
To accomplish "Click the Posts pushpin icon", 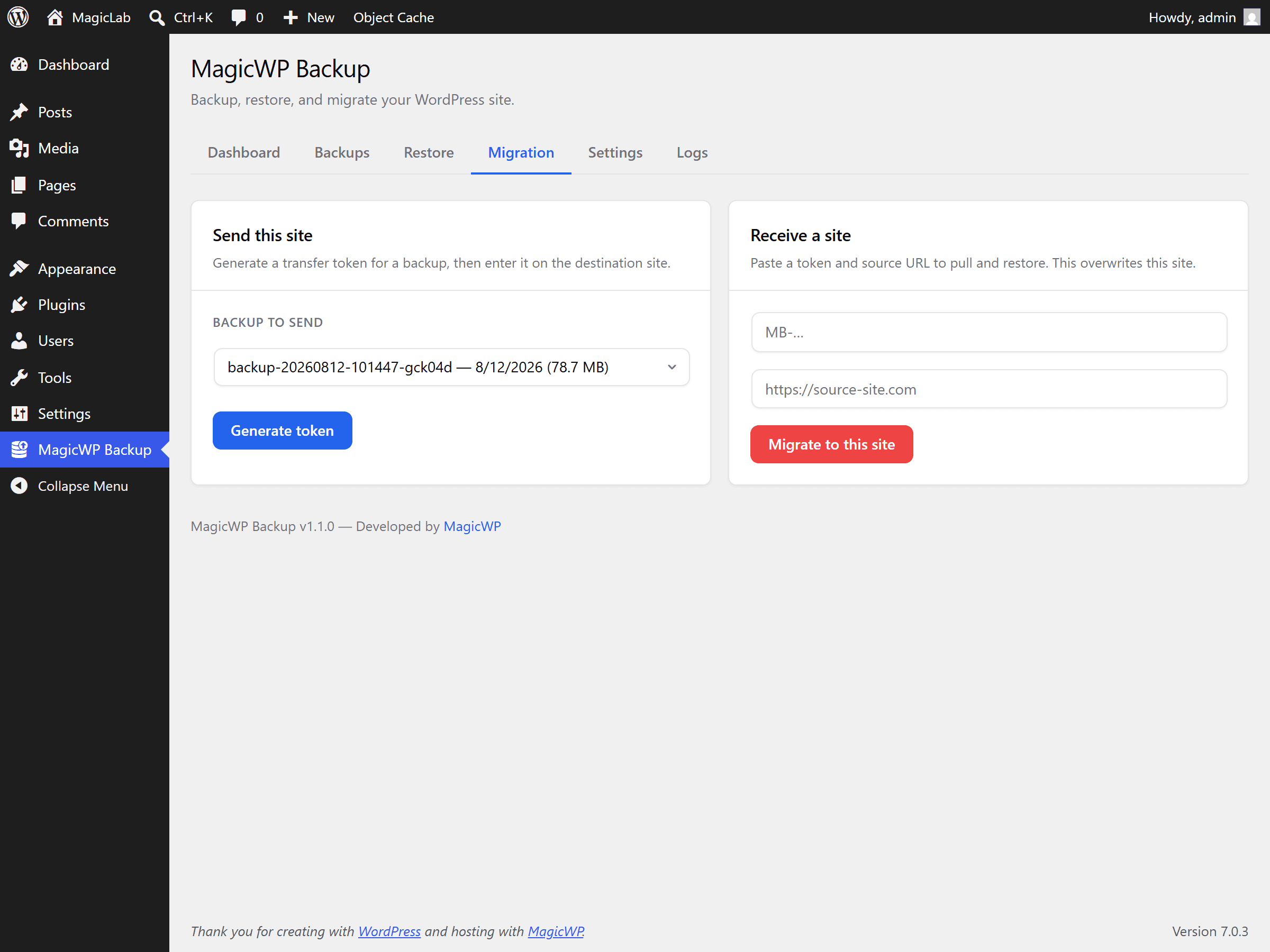I will pos(19,112).
